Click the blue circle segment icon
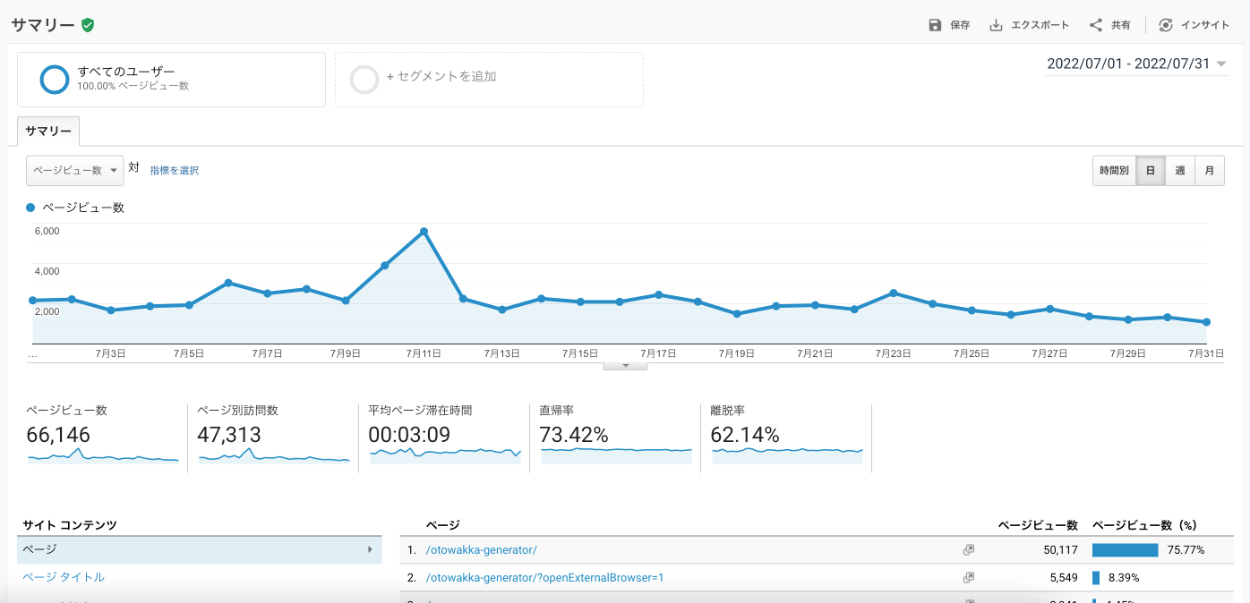1250x603 pixels. [x=54, y=79]
